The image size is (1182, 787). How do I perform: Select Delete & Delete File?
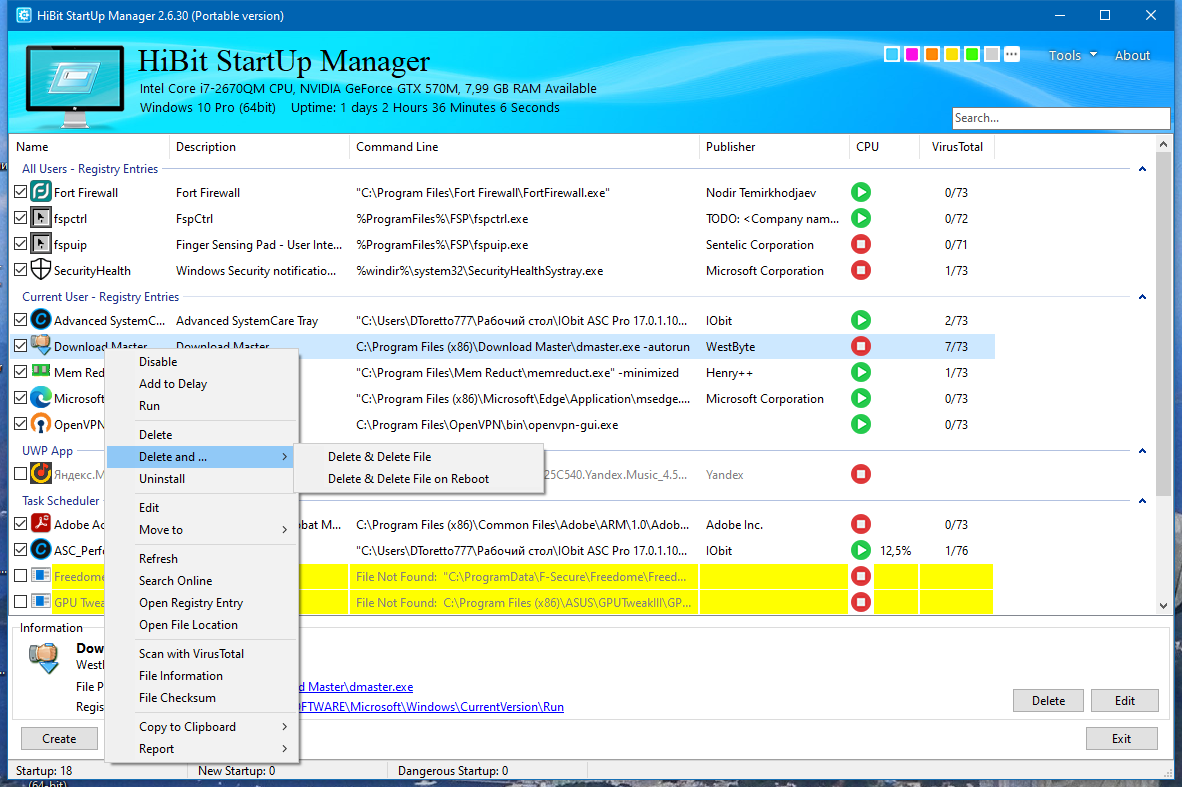pos(418,457)
